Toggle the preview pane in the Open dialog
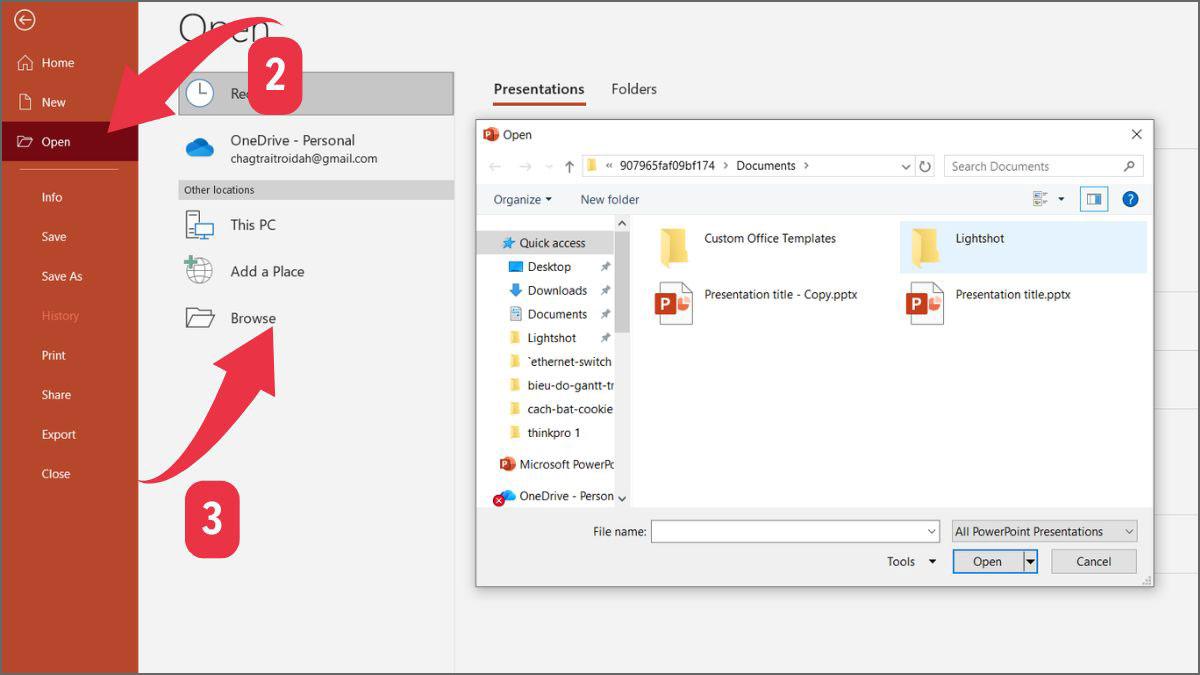 click(1093, 199)
